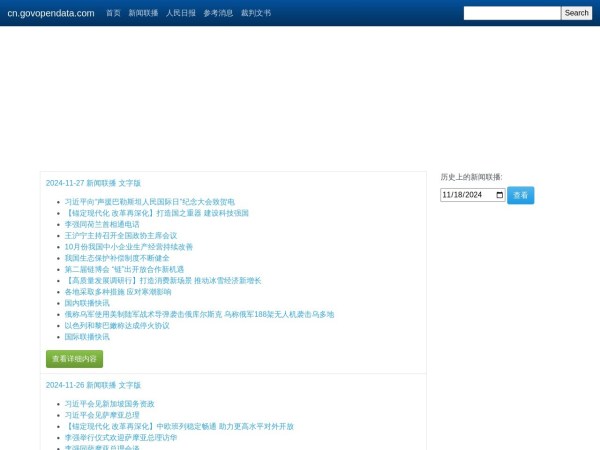
Task: Open the 2024-11-26 新闻联播 文字版 heading
Action: coord(93,385)
